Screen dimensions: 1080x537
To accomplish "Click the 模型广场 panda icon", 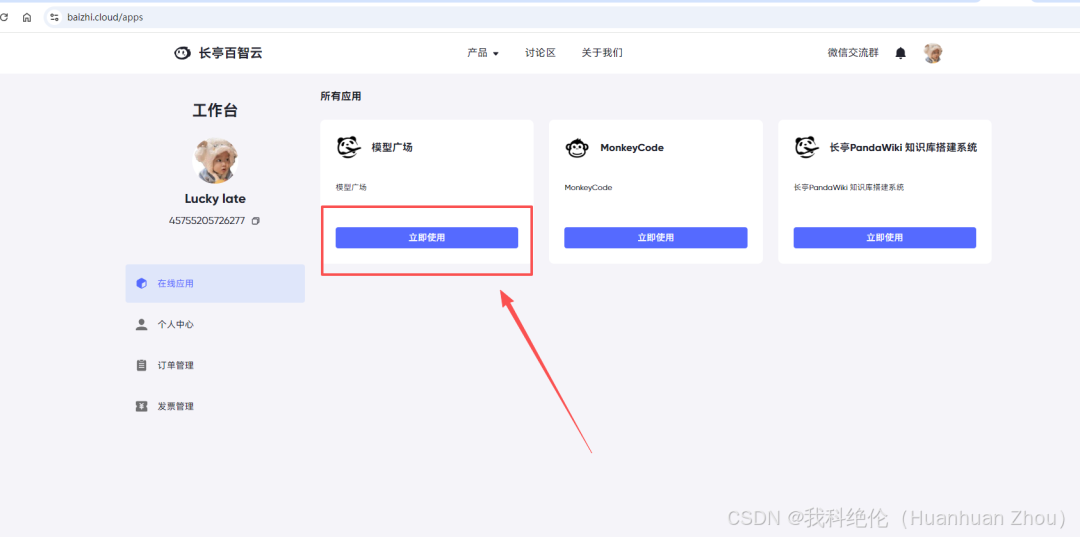I will (x=349, y=147).
